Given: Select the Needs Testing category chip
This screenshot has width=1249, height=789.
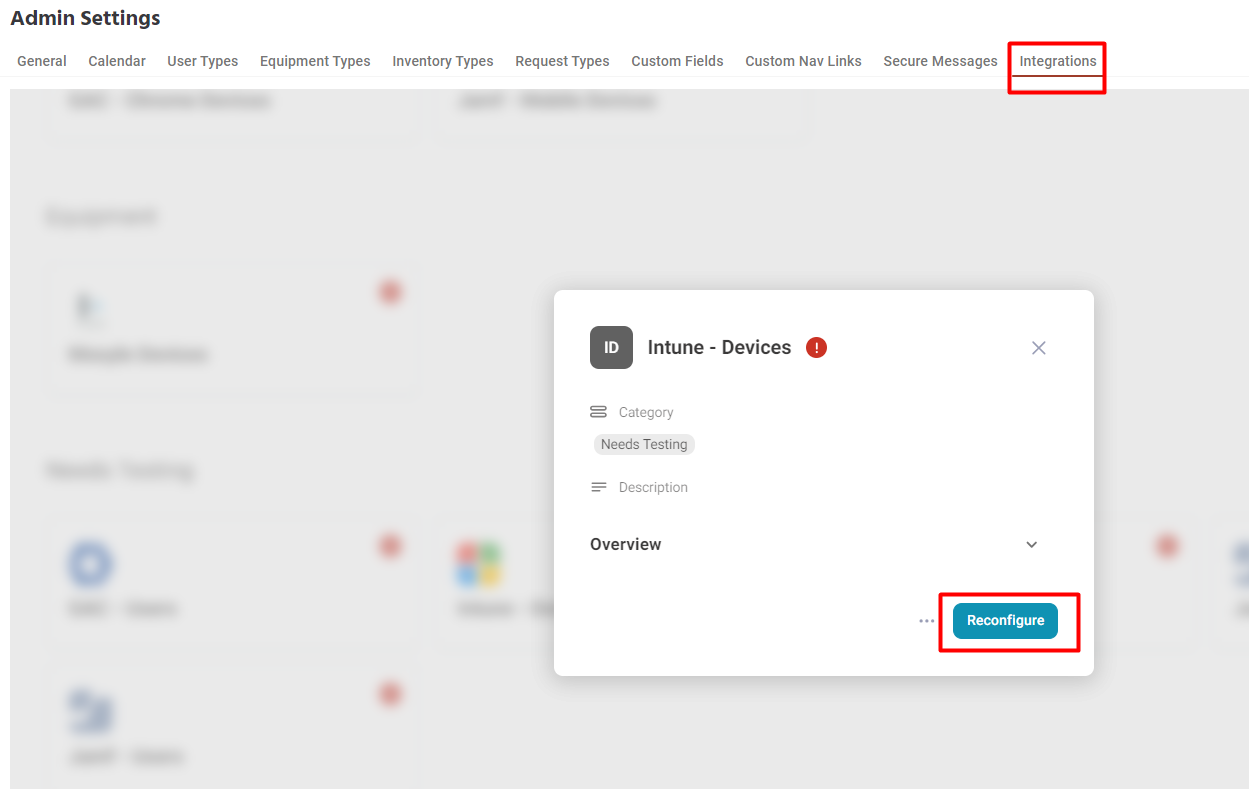Looking at the screenshot, I should (644, 444).
